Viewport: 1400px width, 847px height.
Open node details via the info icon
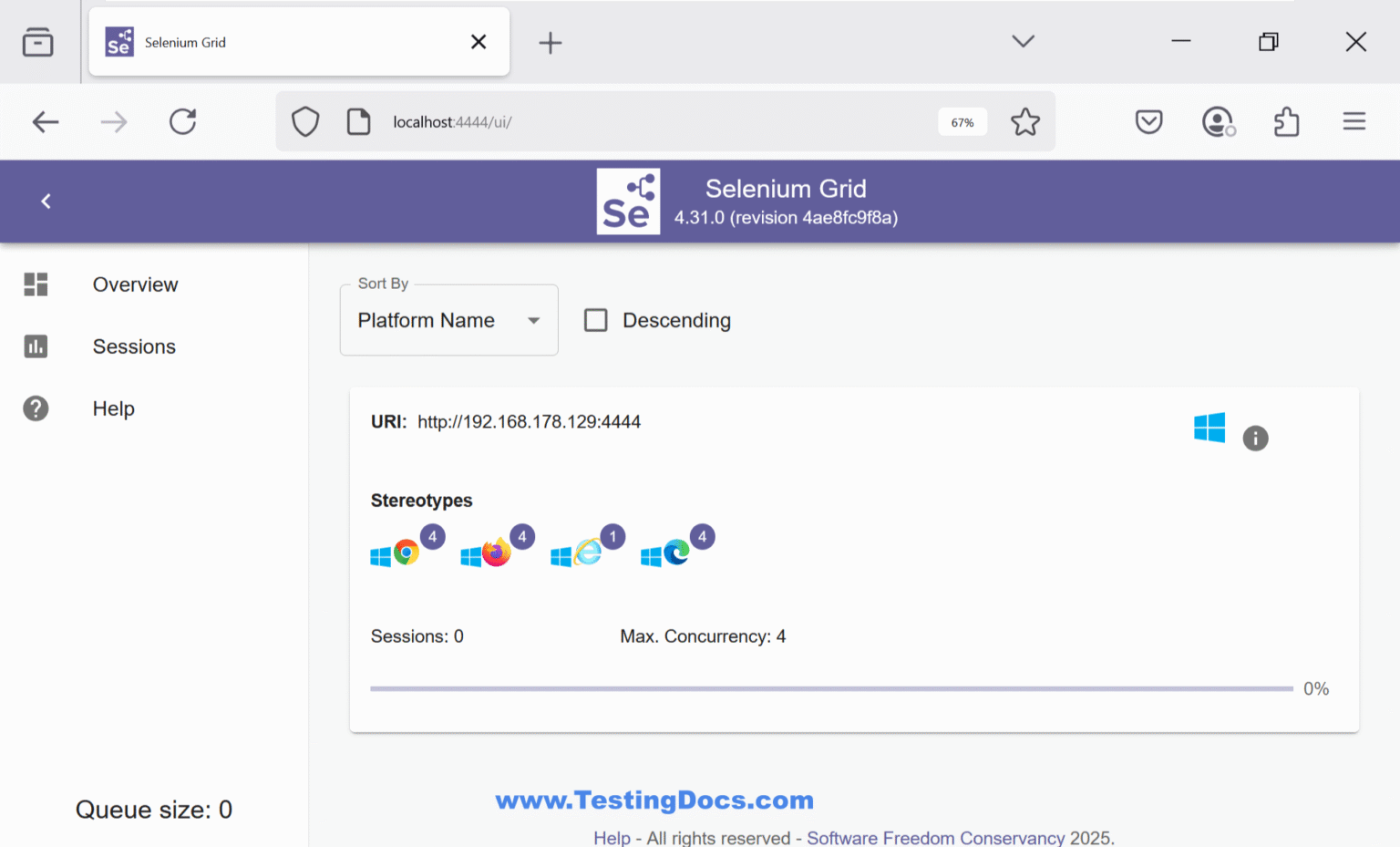click(1255, 439)
